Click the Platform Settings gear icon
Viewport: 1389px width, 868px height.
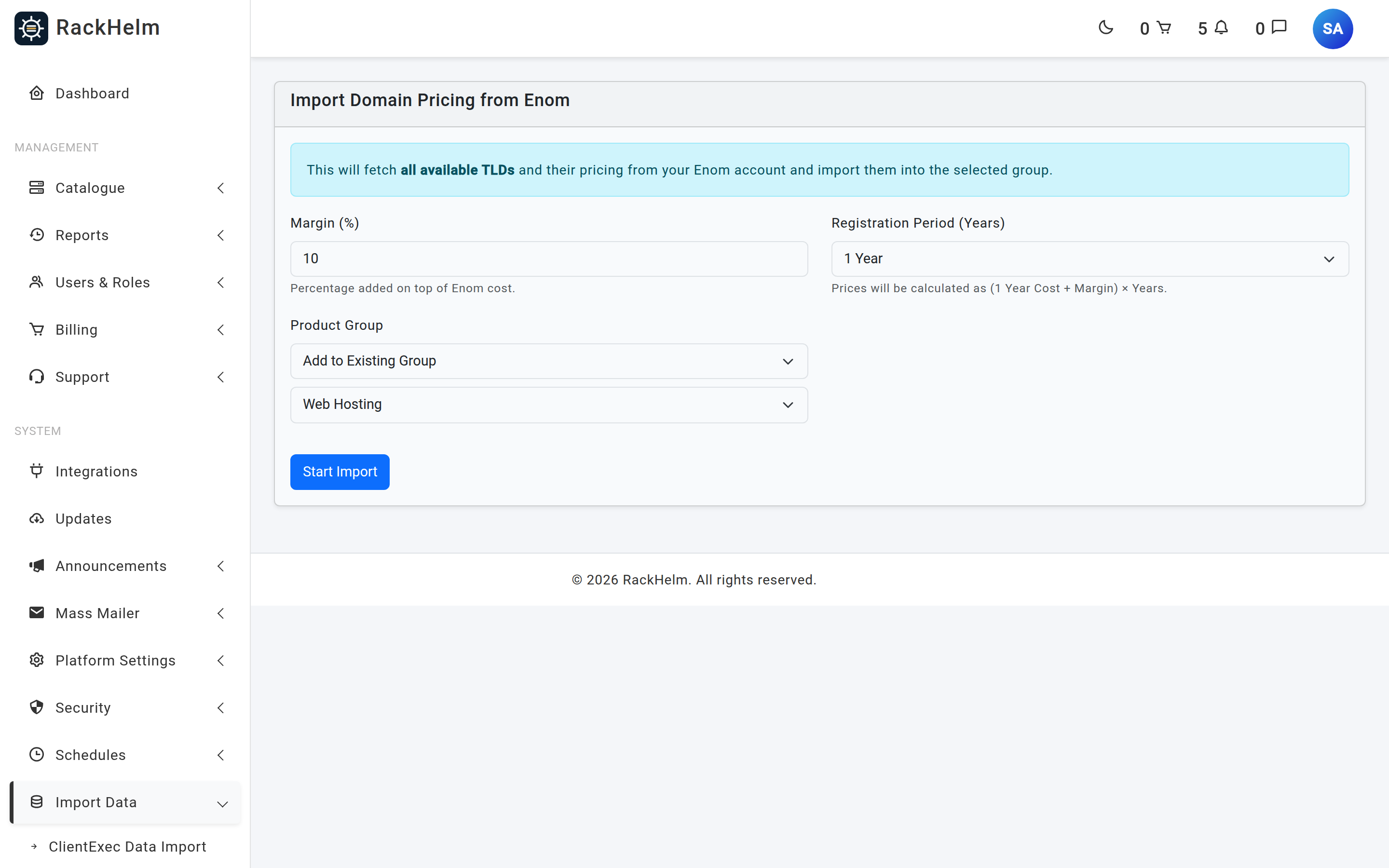[37, 660]
